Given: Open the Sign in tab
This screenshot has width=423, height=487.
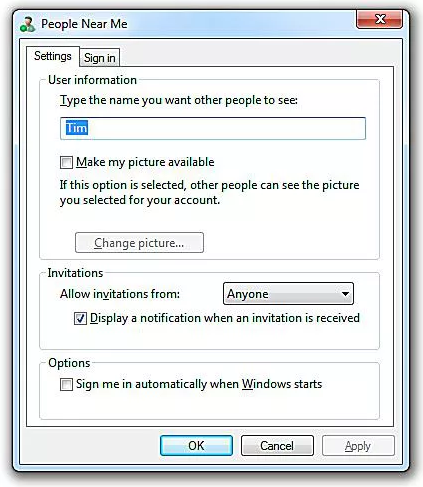Looking at the screenshot, I should click(100, 58).
